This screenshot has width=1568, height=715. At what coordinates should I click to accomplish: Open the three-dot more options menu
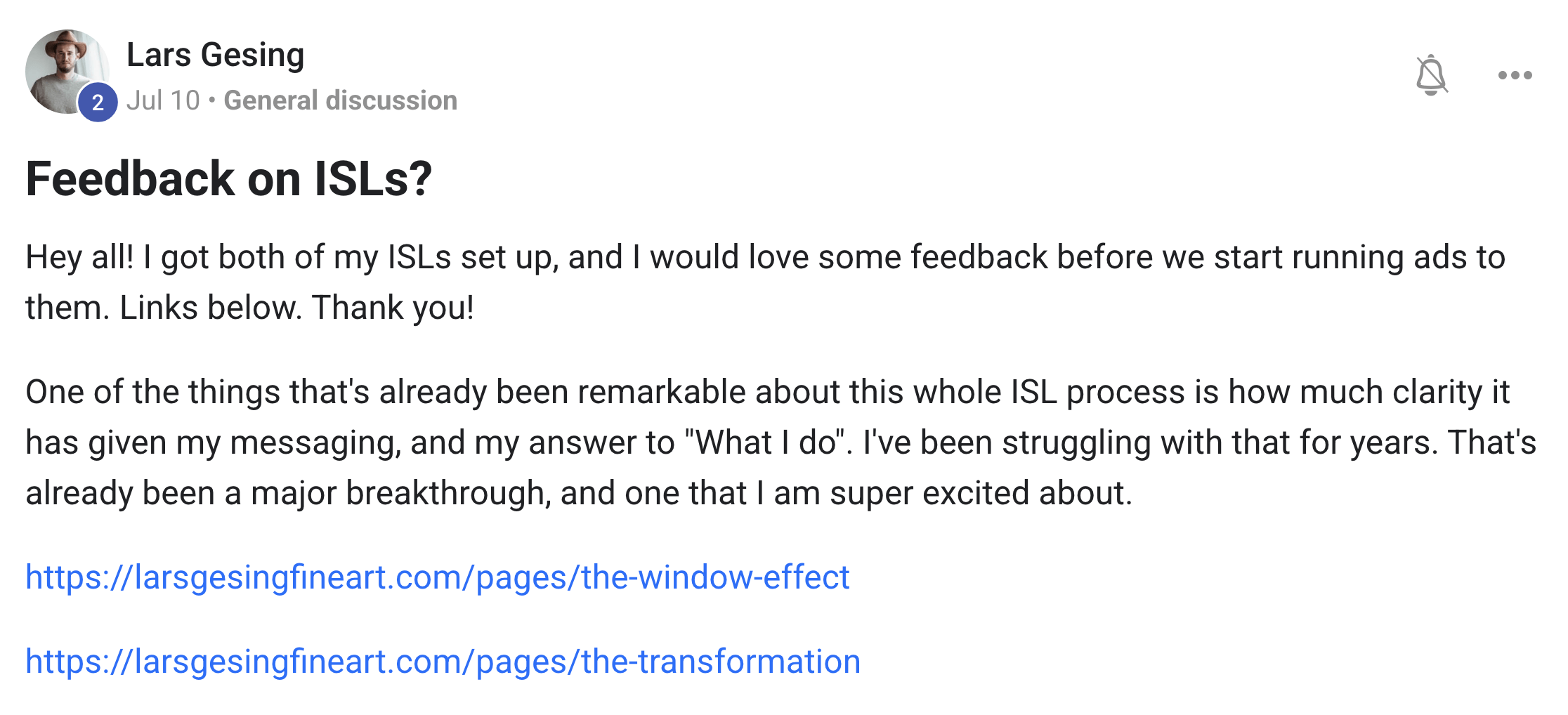pos(1515,75)
